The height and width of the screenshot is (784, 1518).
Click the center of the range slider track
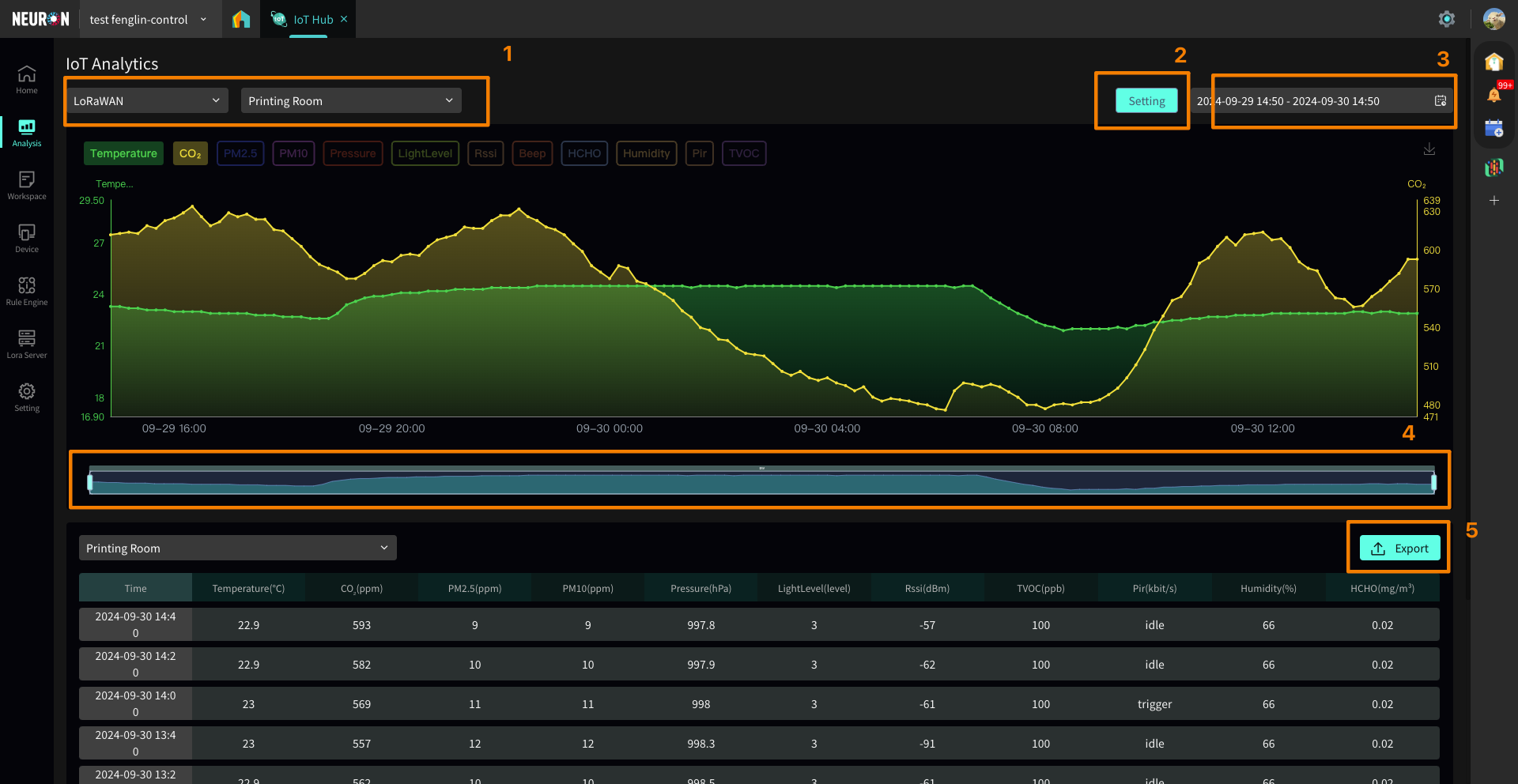point(761,481)
